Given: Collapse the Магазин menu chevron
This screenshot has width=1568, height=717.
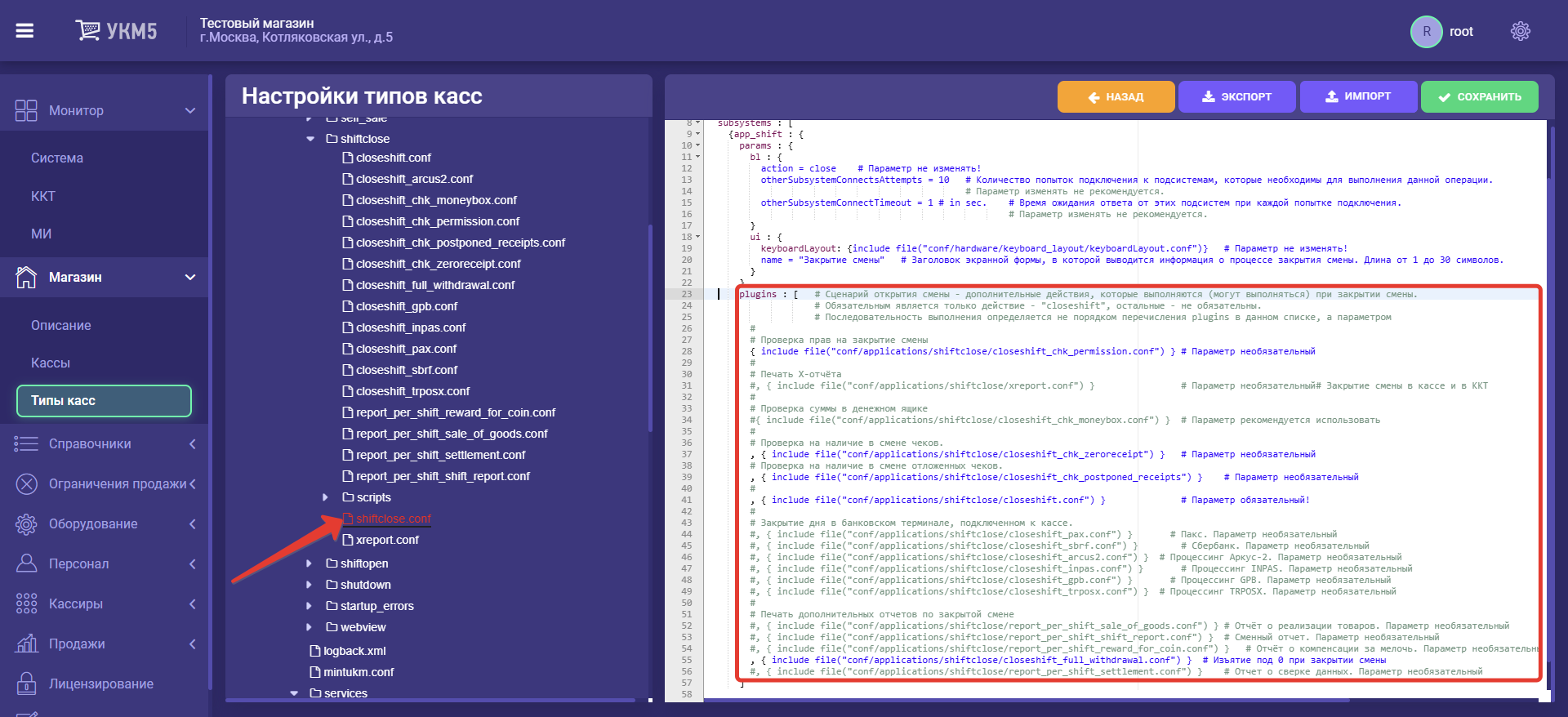Looking at the screenshot, I should [190, 277].
